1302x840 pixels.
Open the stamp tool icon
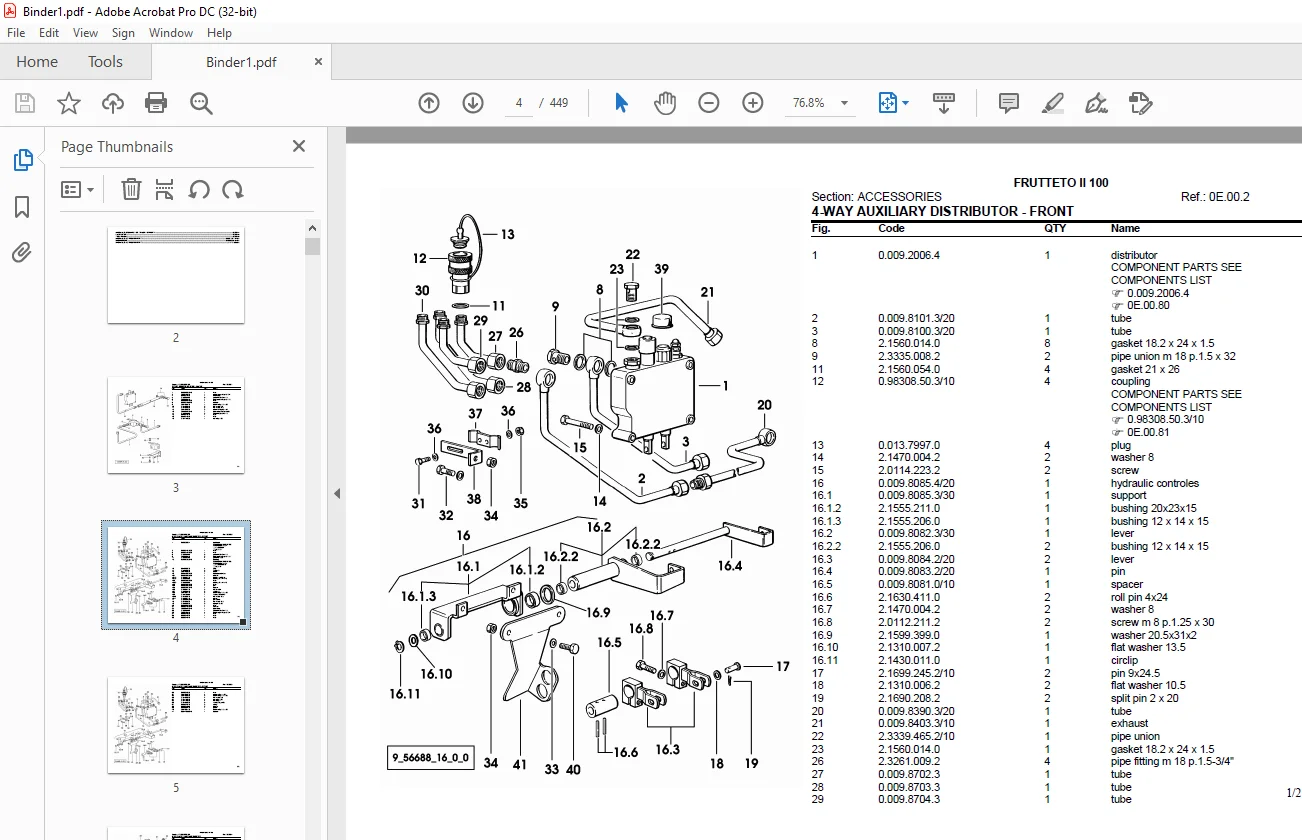[1141, 103]
